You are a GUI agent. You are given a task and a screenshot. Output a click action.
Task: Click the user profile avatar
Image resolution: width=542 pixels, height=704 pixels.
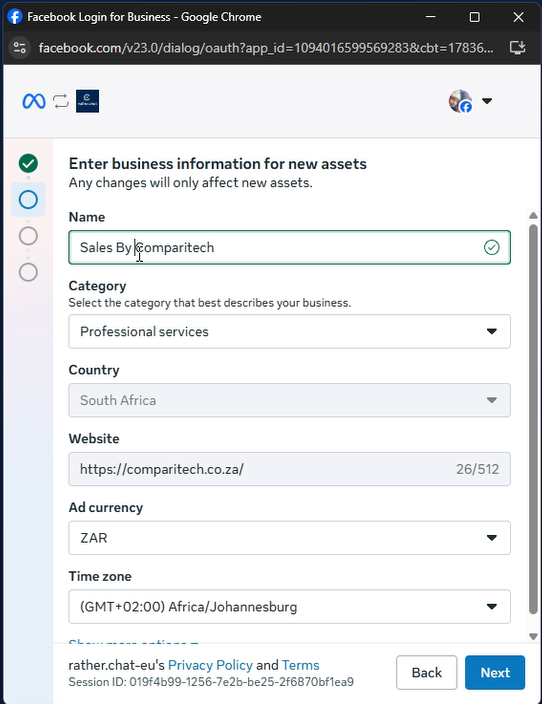(460, 101)
